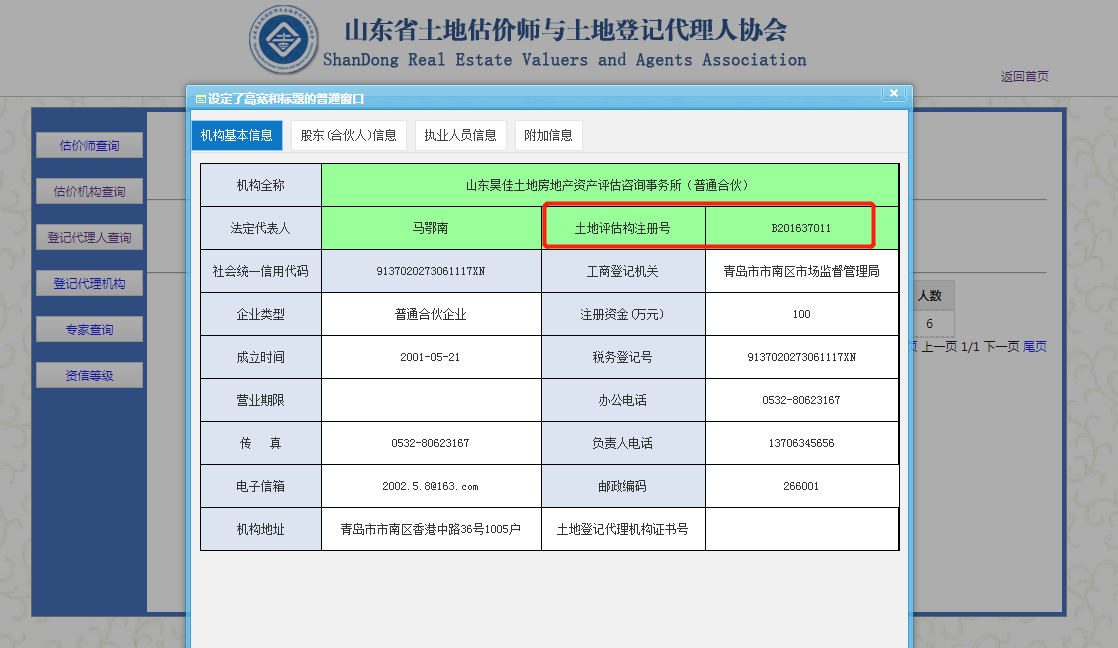Click the dialog title bar window icon
This screenshot has height=648, width=1118.
[x=200, y=99]
